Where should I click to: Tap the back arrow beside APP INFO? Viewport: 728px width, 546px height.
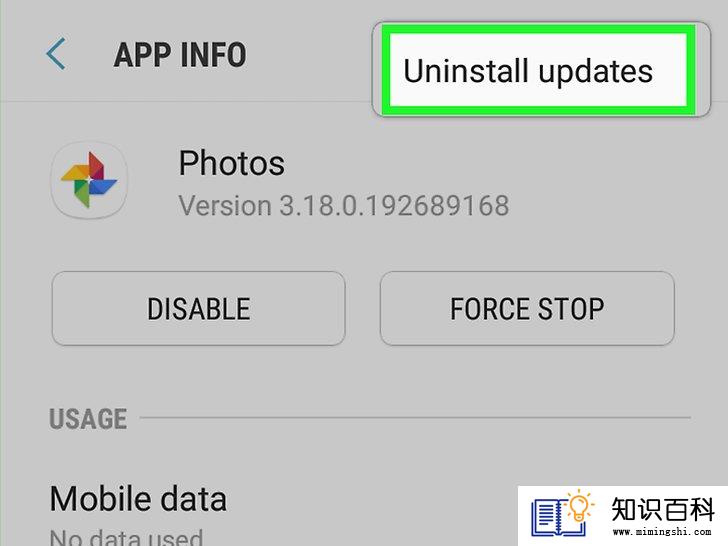(x=55, y=54)
